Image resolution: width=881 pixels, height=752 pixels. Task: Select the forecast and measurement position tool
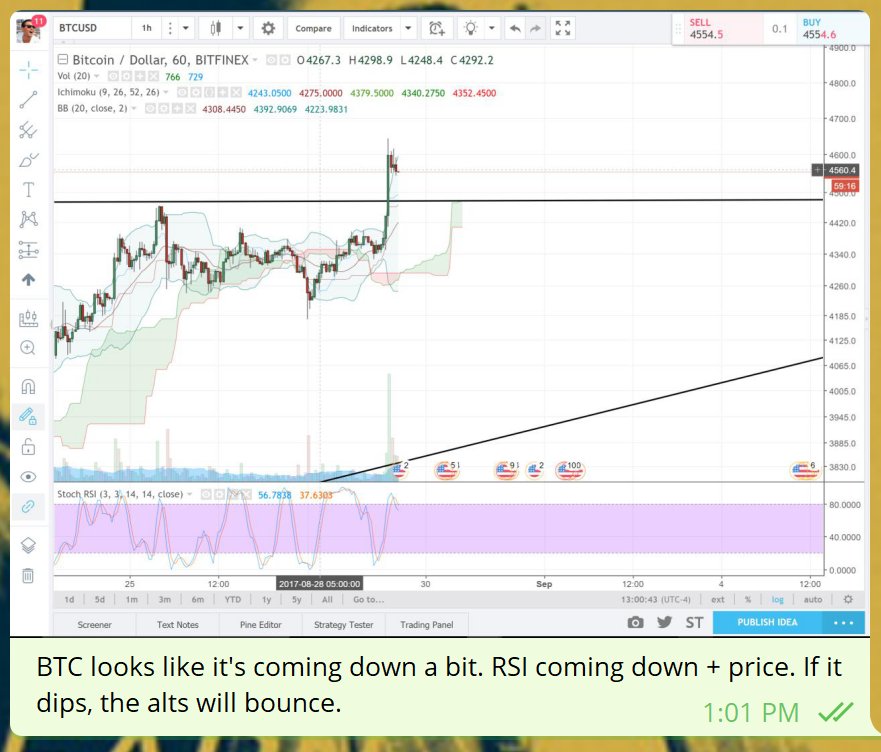click(x=28, y=250)
